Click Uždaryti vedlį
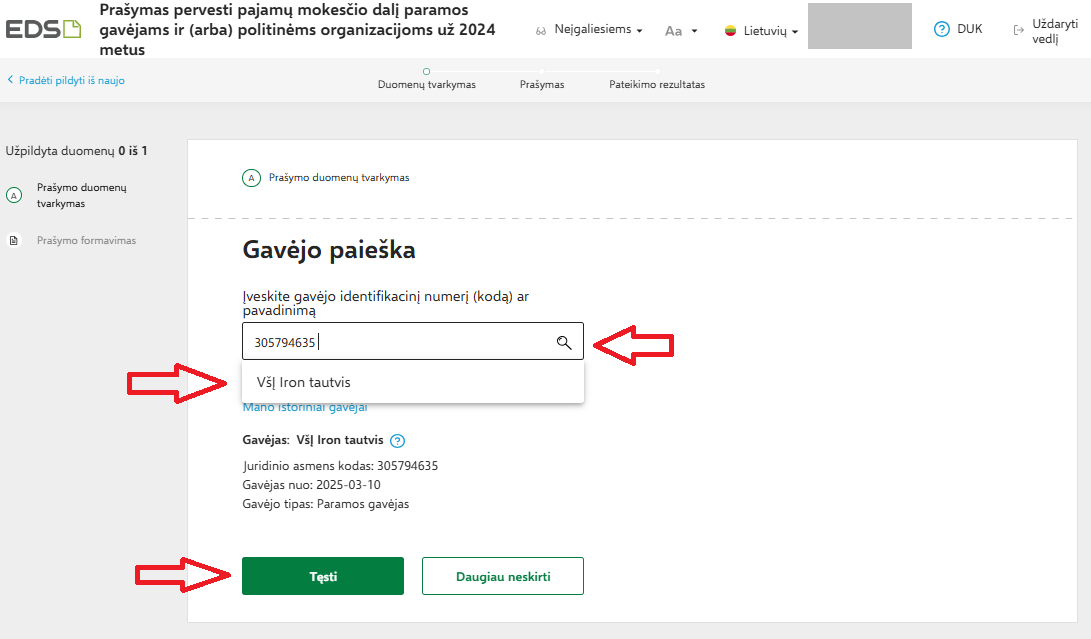Viewport: 1091px width, 639px height. [1055, 31]
